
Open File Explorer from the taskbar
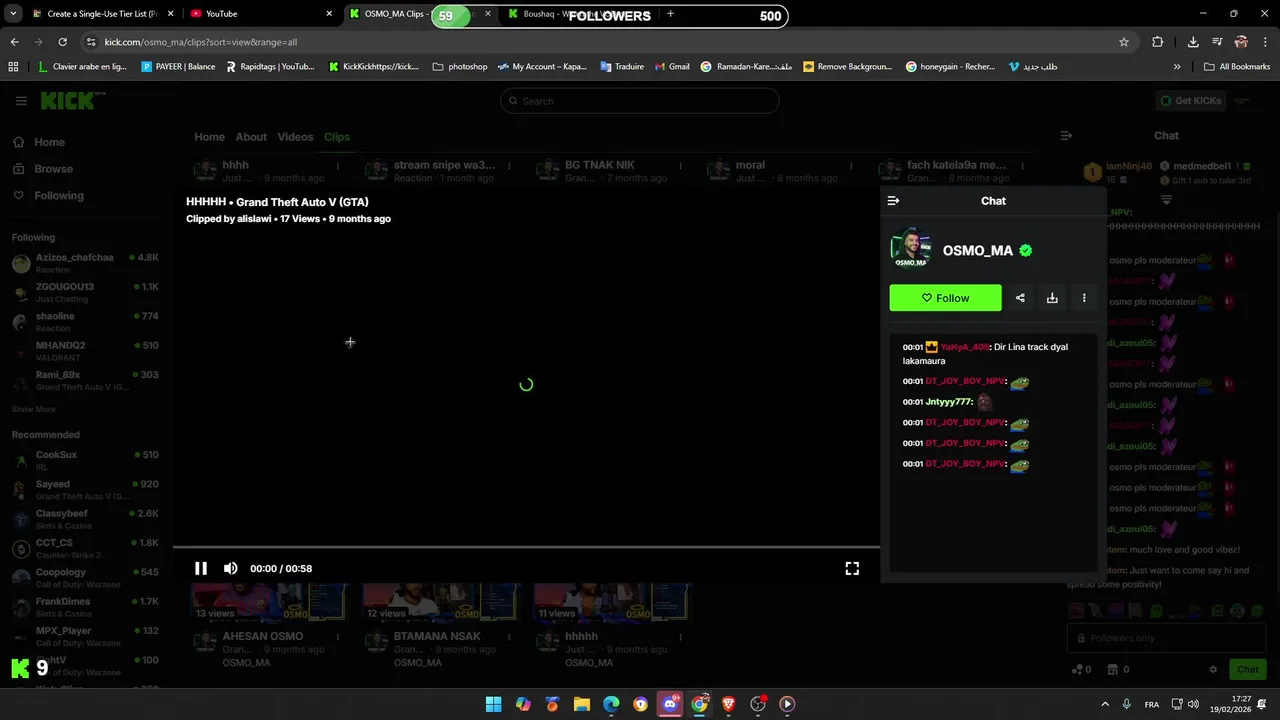(582, 704)
